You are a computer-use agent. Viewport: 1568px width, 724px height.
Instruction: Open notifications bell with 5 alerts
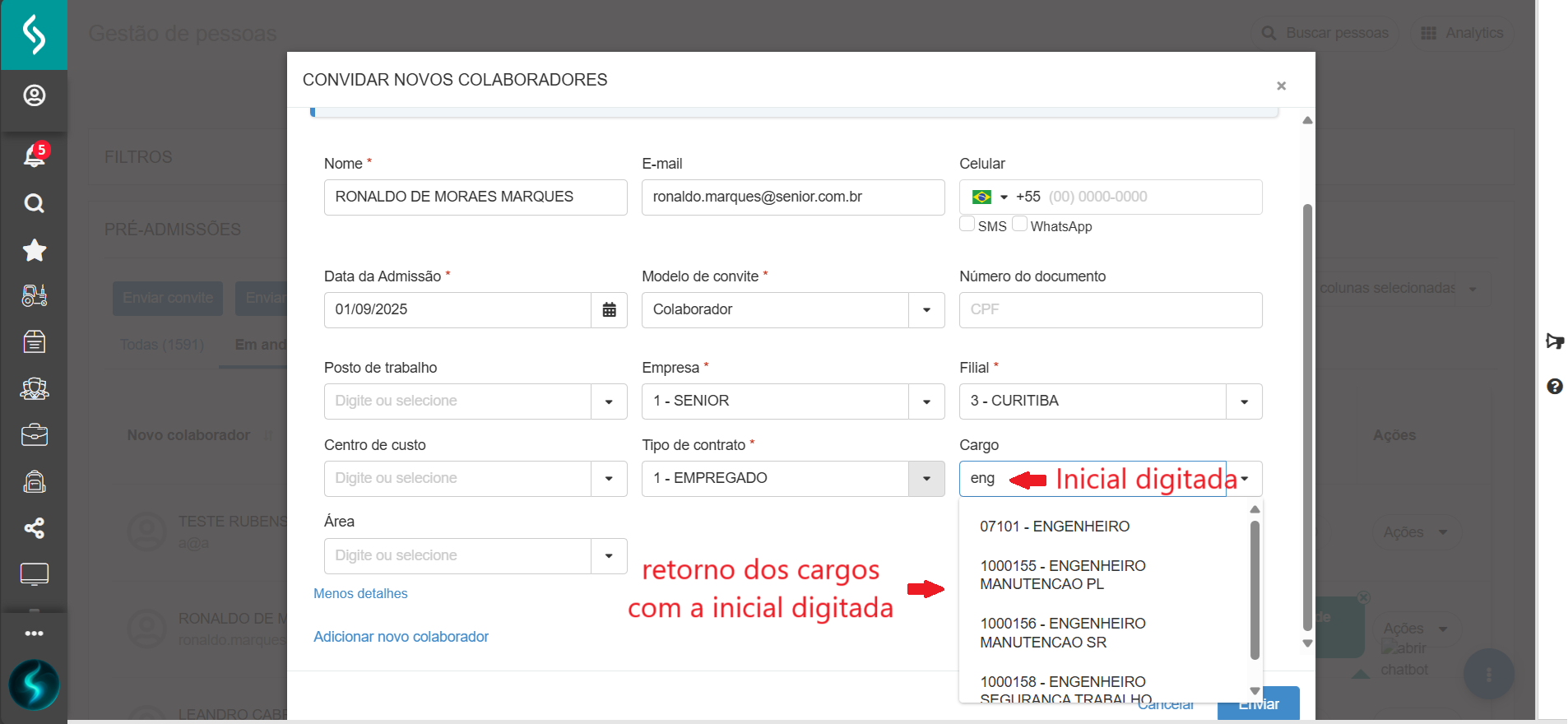point(35,155)
